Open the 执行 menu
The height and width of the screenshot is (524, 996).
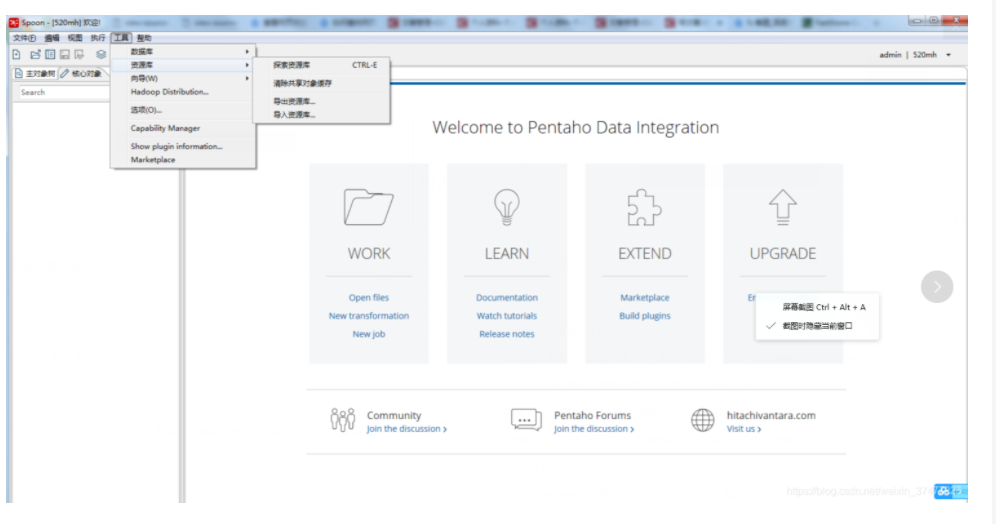click(98, 38)
